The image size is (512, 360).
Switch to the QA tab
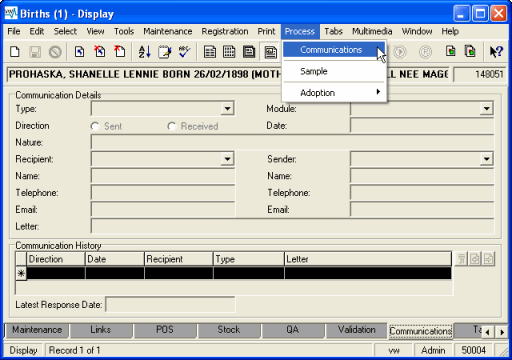tap(292, 330)
